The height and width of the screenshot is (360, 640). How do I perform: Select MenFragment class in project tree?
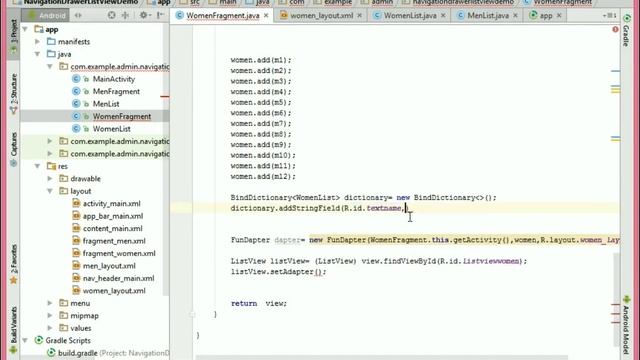116,91
